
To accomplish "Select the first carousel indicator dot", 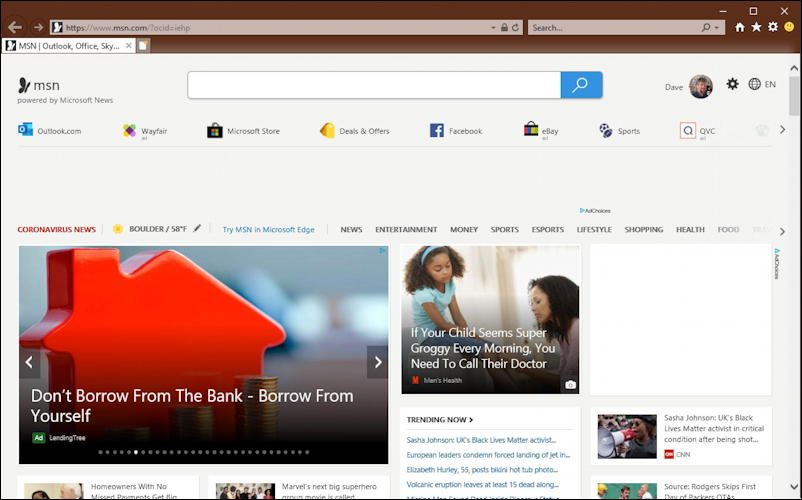I will (x=100, y=452).
